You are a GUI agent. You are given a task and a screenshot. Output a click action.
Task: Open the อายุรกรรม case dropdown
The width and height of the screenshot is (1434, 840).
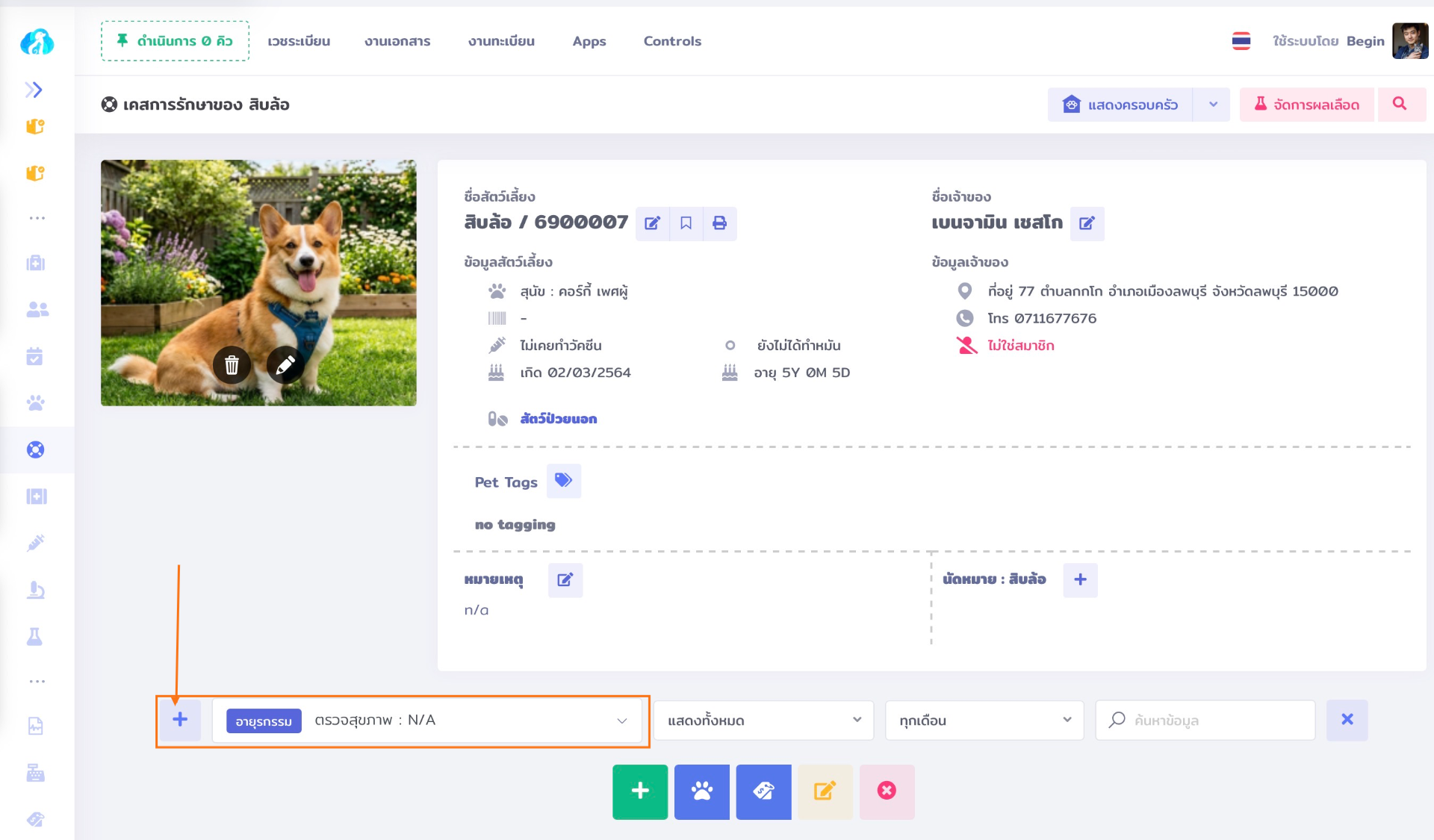pos(427,721)
